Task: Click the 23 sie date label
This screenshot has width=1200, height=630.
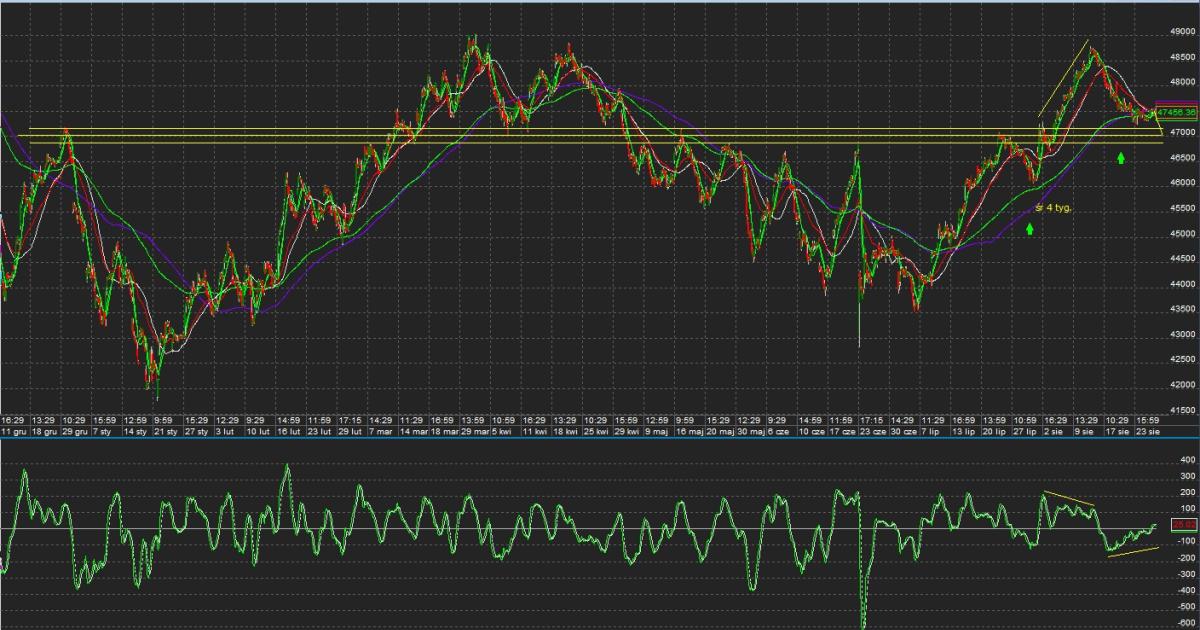Action: 1147,431
